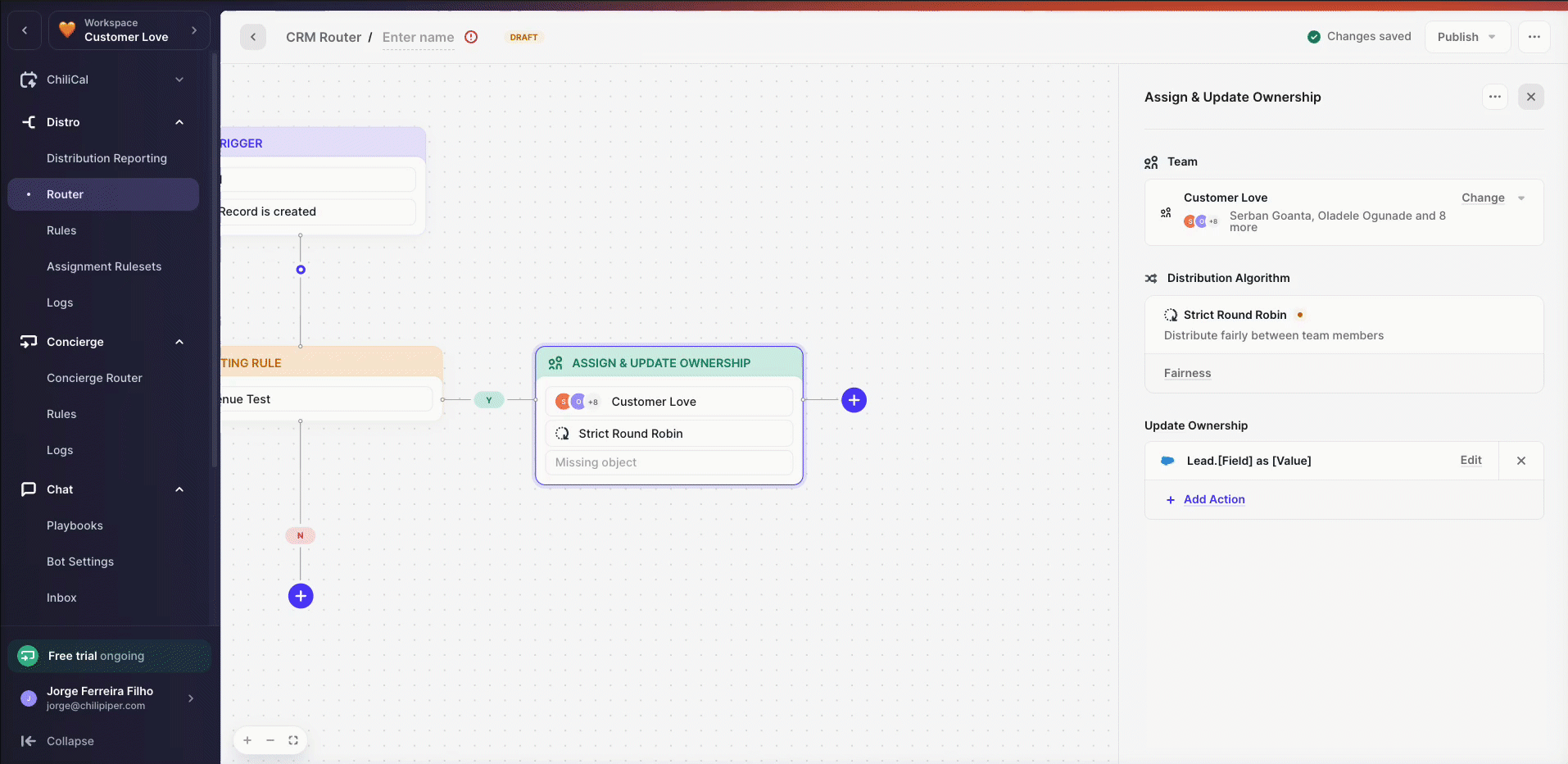Select the Record is created trigger row
Image resolution: width=1568 pixels, height=764 pixels.
pyautogui.click(x=318, y=211)
